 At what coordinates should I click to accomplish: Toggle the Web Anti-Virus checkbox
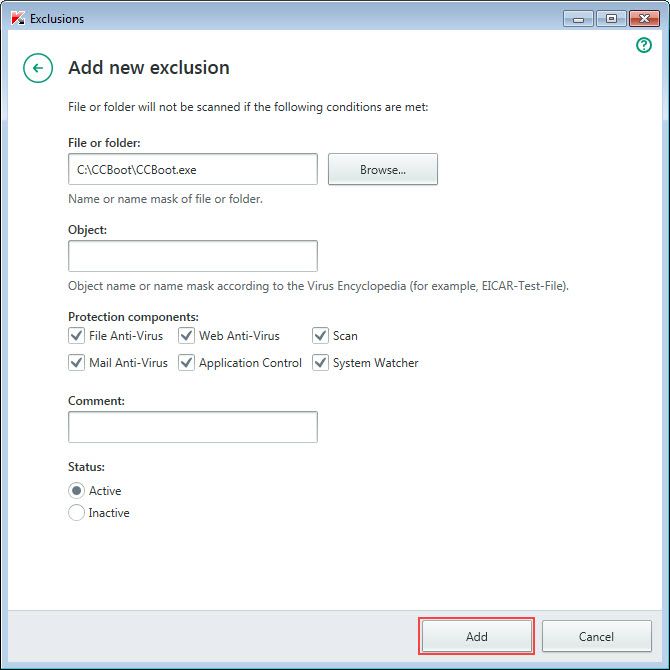pyautogui.click(x=186, y=335)
